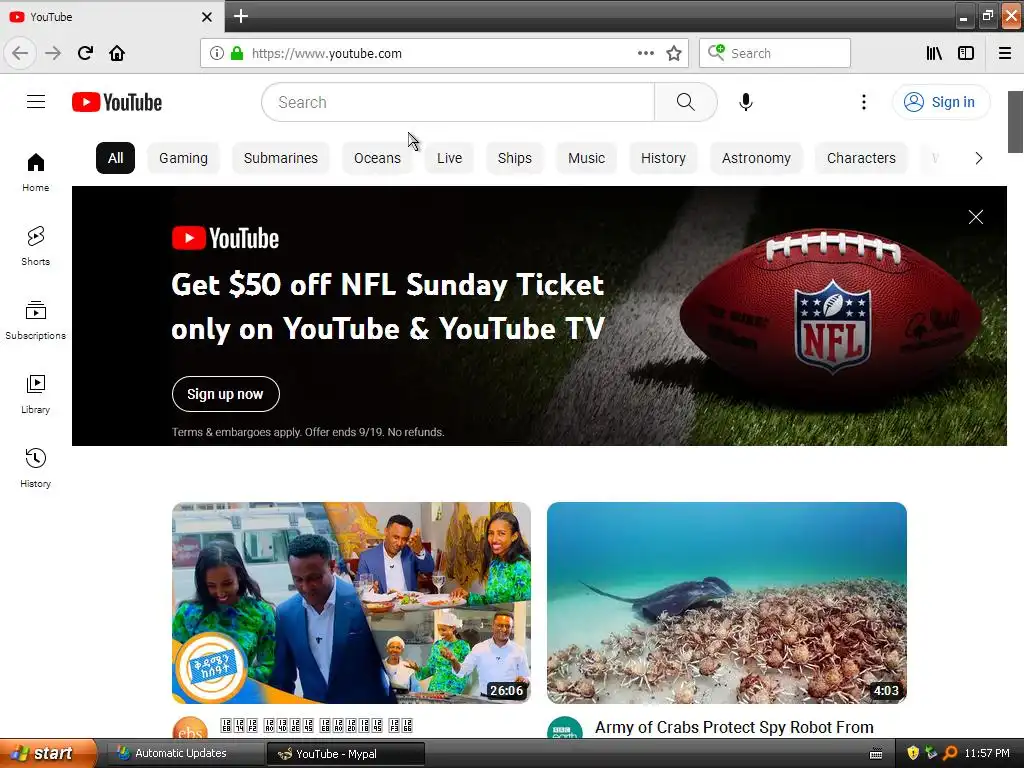Screen dimensions: 1024x768
Task: Toggle the browser sidebar view icon
Action: click(966, 53)
